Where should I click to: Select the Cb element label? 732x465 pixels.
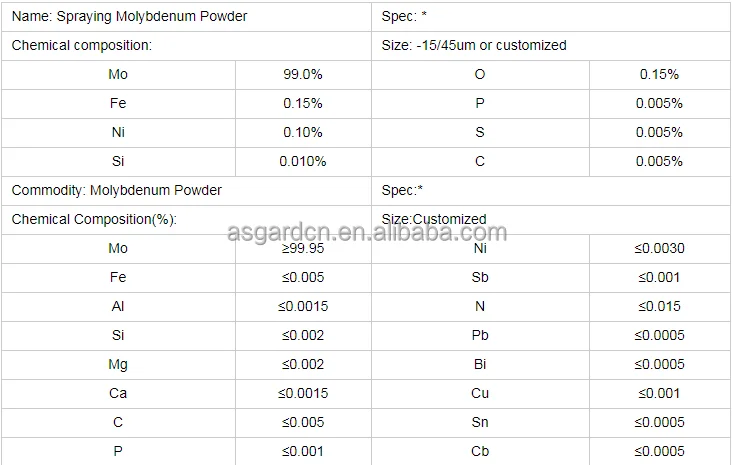tap(480, 451)
